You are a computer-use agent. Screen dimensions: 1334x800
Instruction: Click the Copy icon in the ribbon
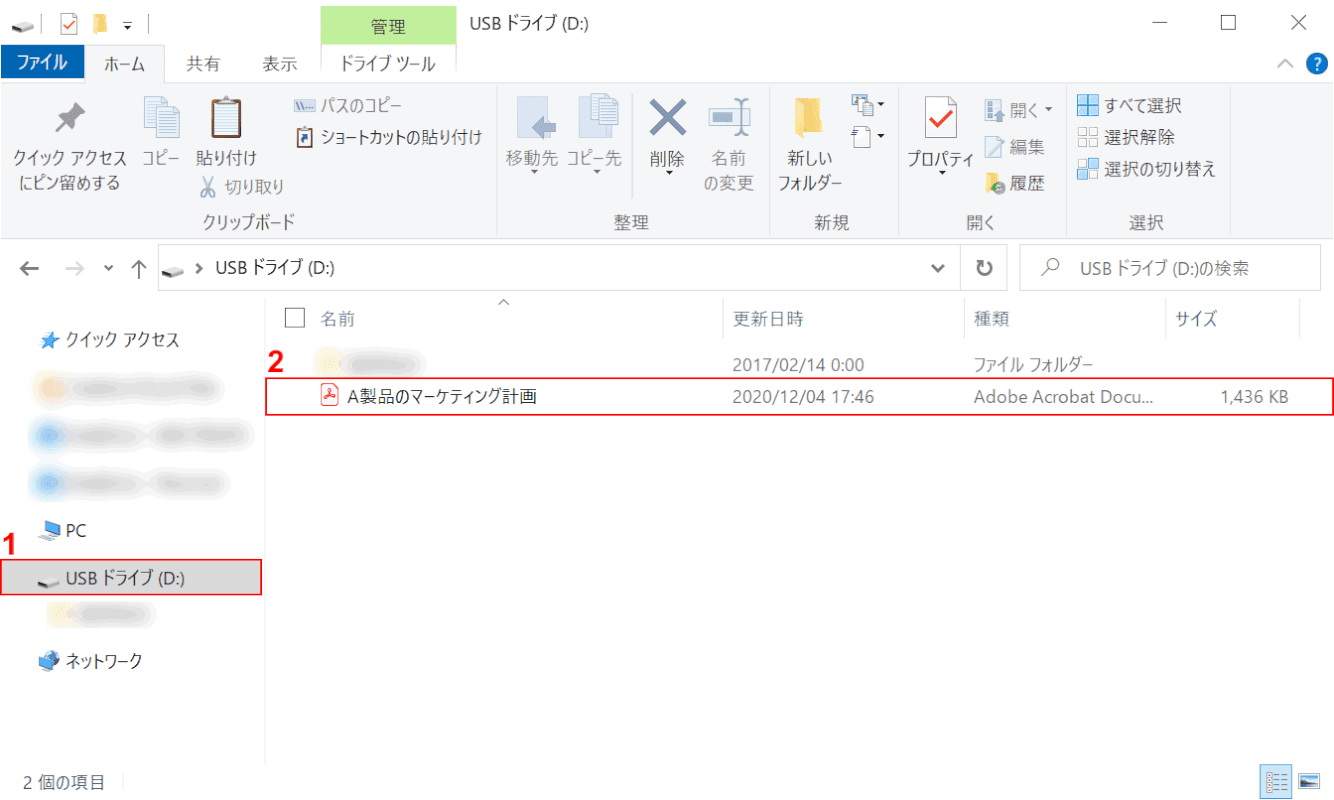coord(161,120)
